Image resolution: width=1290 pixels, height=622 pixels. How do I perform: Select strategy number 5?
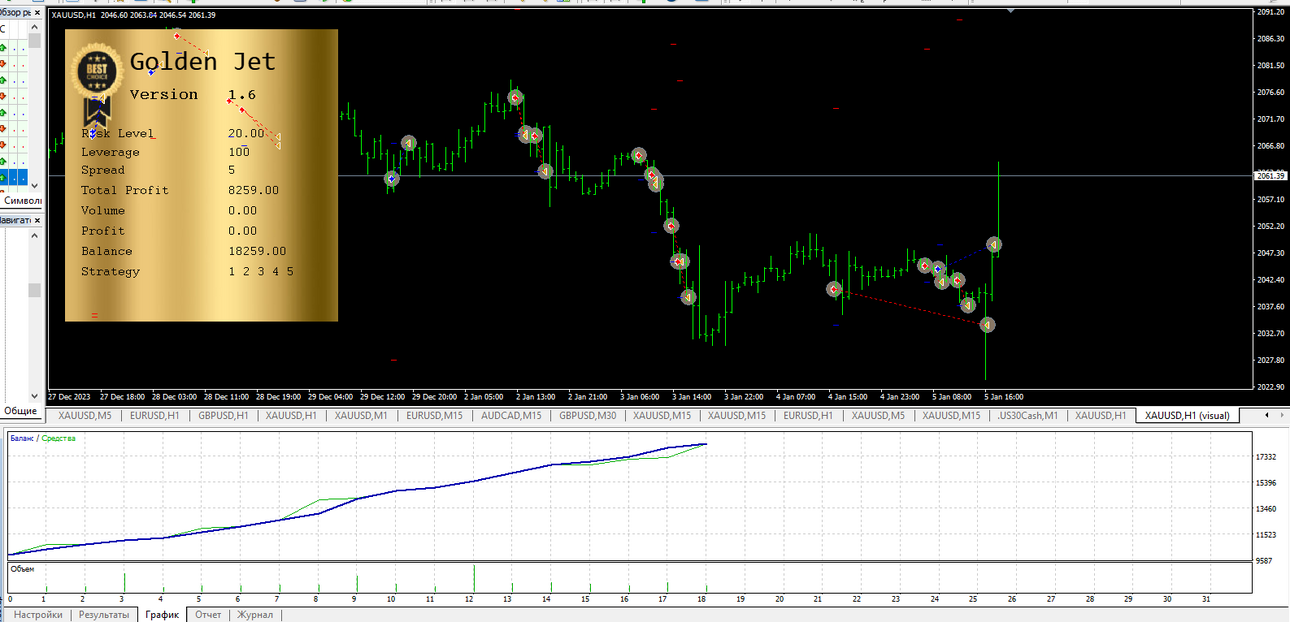(x=290, y=271)
